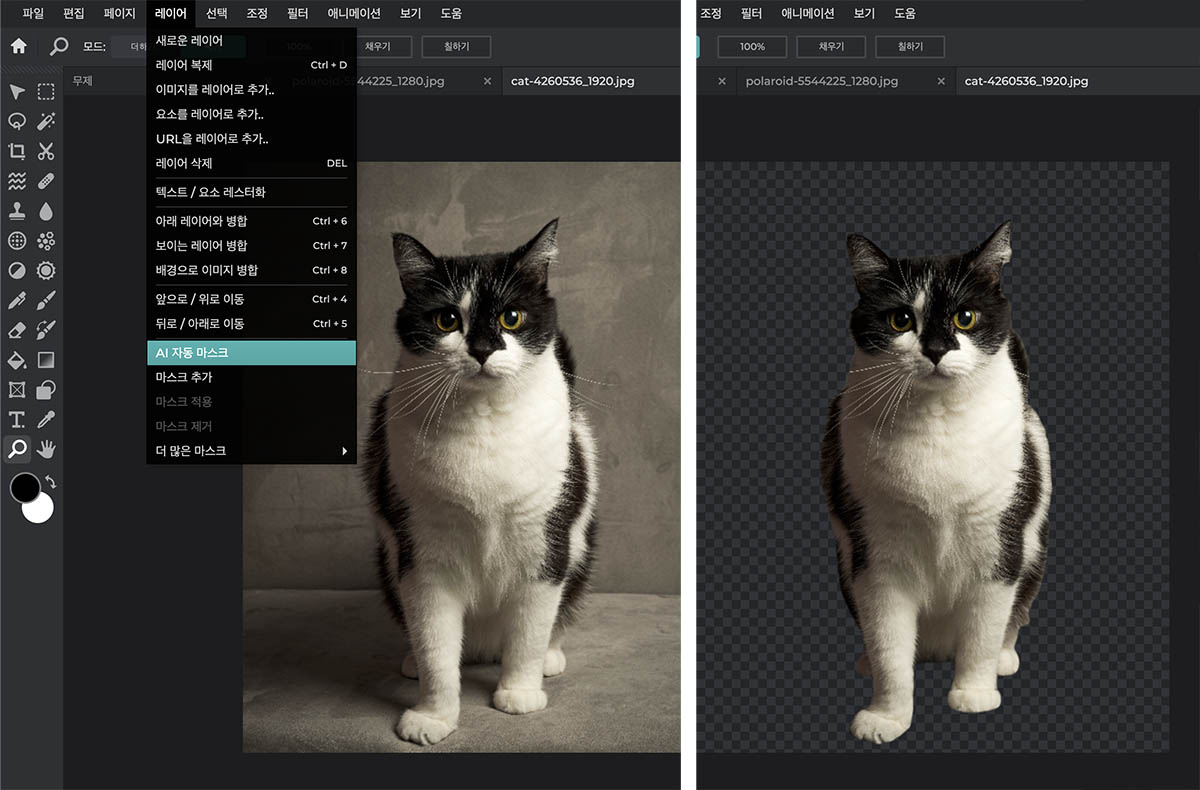Switch to polaroid-5544225_1280.jpg tab in right window
This screenshot has width=1200, height=790.
click(x=822, y=81)
